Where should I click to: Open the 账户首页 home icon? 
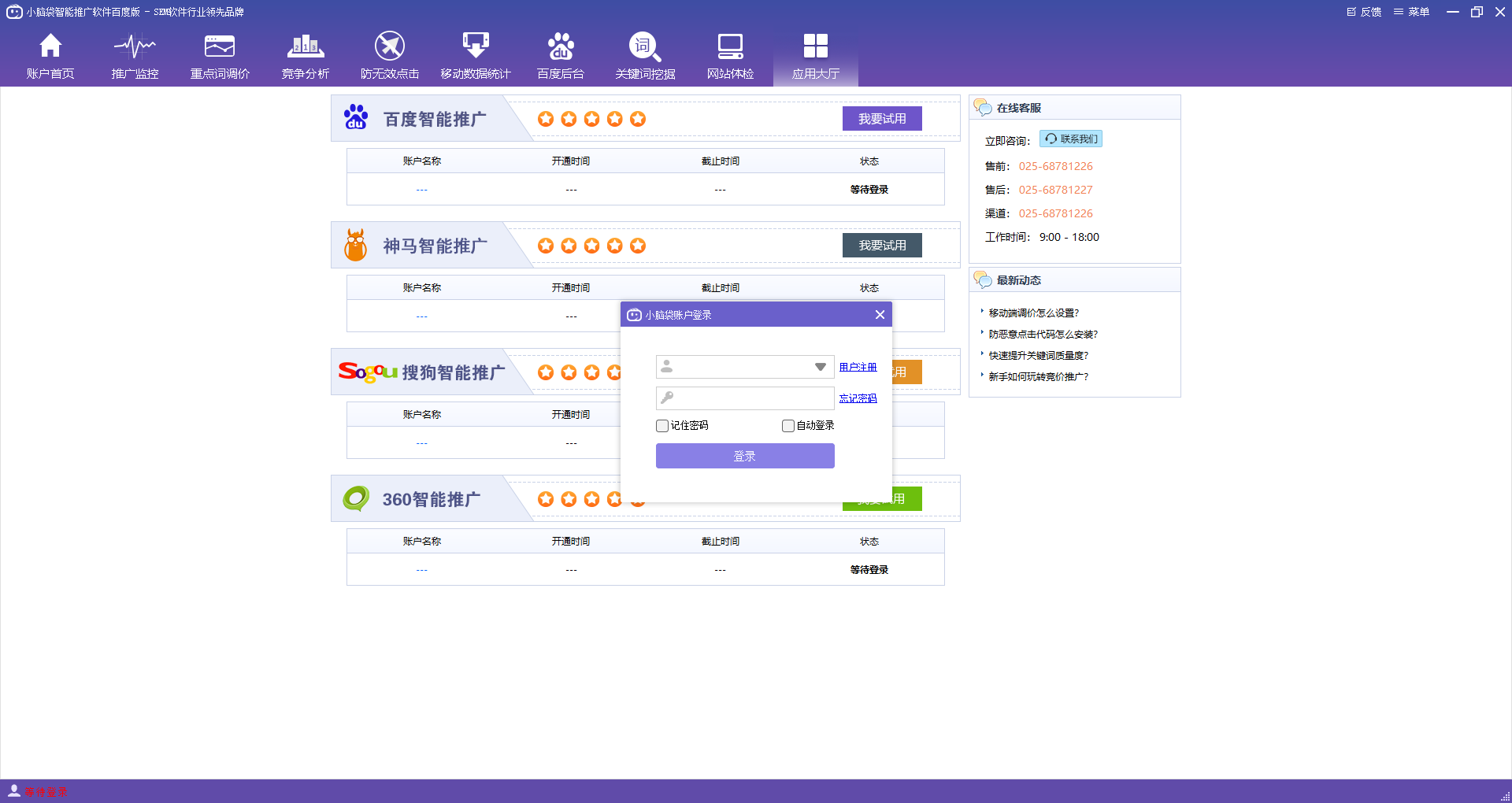pos(50,55)
